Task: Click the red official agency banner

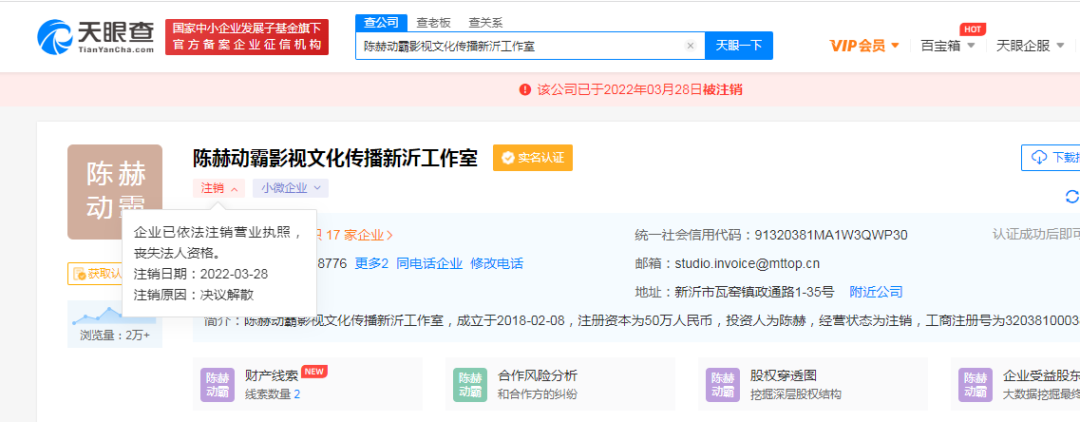Action: [247, 37]
